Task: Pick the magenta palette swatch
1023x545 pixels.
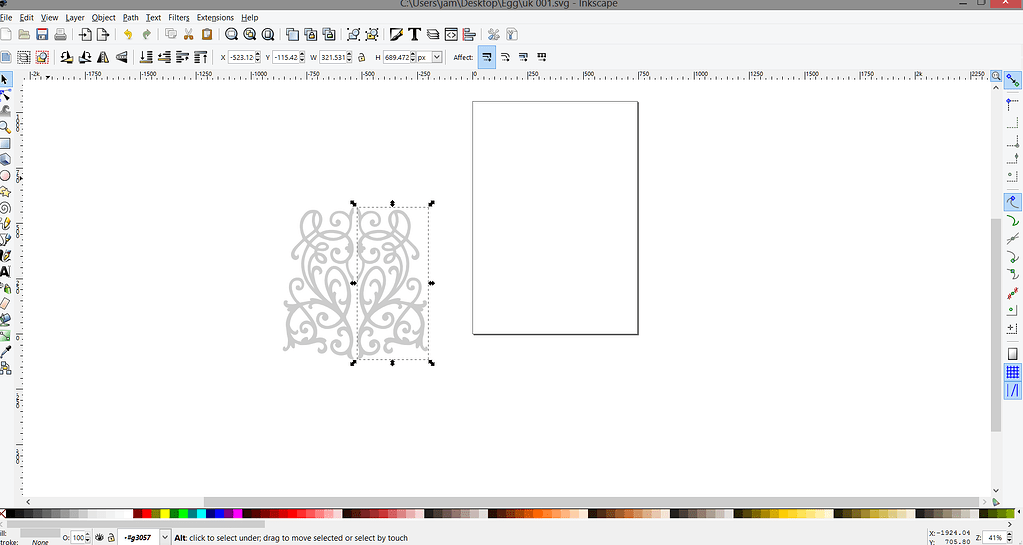Action: point(237,514)
